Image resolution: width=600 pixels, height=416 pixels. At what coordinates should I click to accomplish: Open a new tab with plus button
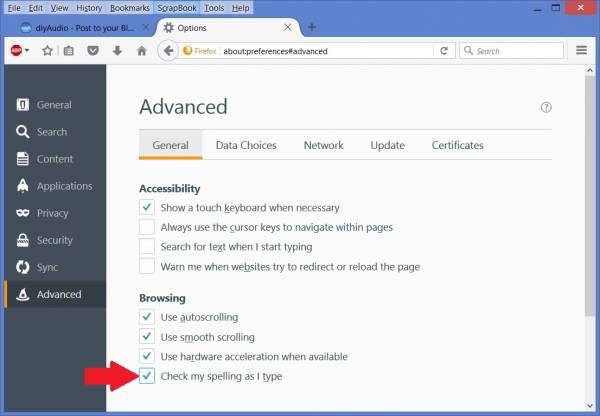click(x=312, y=28)
